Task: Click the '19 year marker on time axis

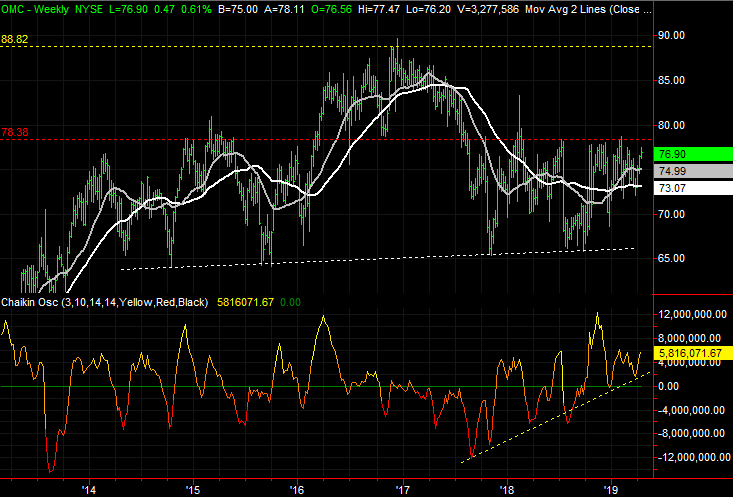Action: pos(612,489)
